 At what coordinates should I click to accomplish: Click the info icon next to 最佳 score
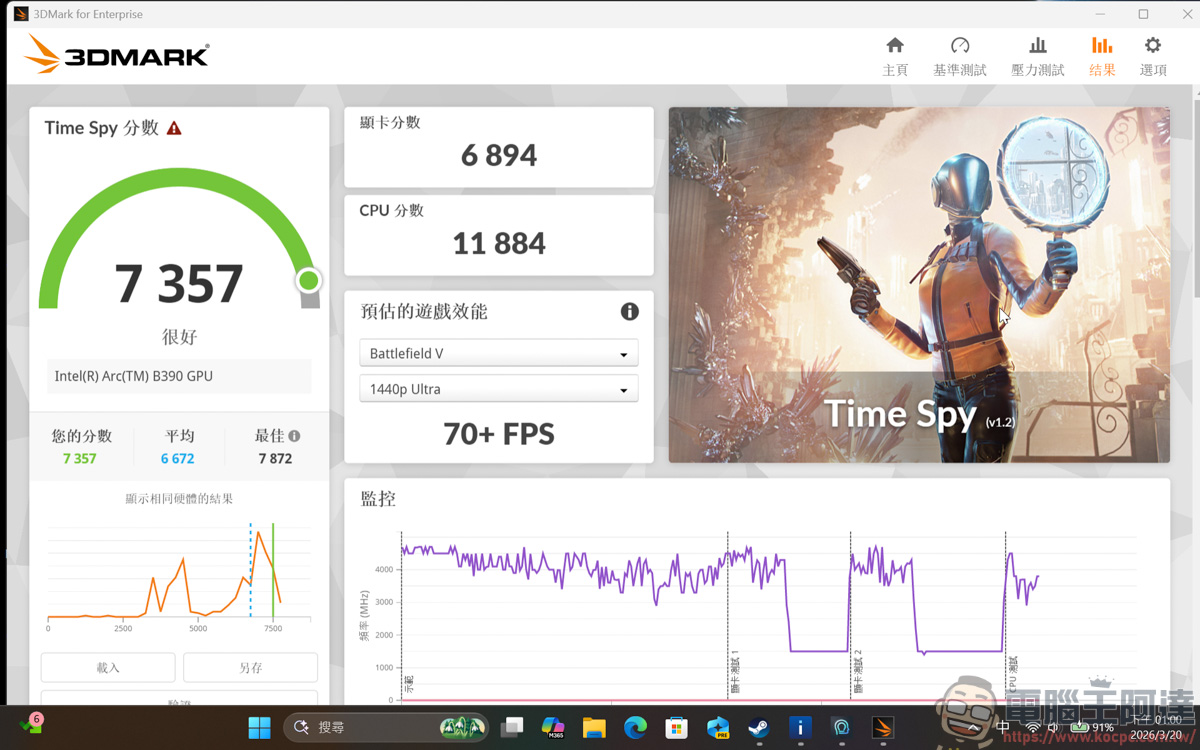[293, 435]
